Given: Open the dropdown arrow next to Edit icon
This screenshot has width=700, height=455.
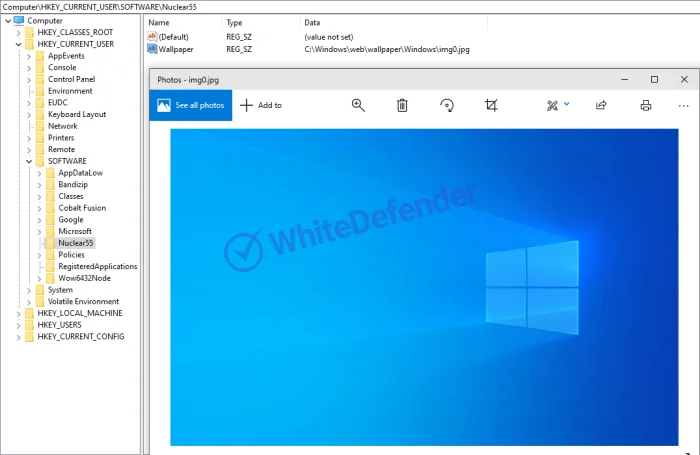Looking at the screenshot, I should tap(567, 103).
